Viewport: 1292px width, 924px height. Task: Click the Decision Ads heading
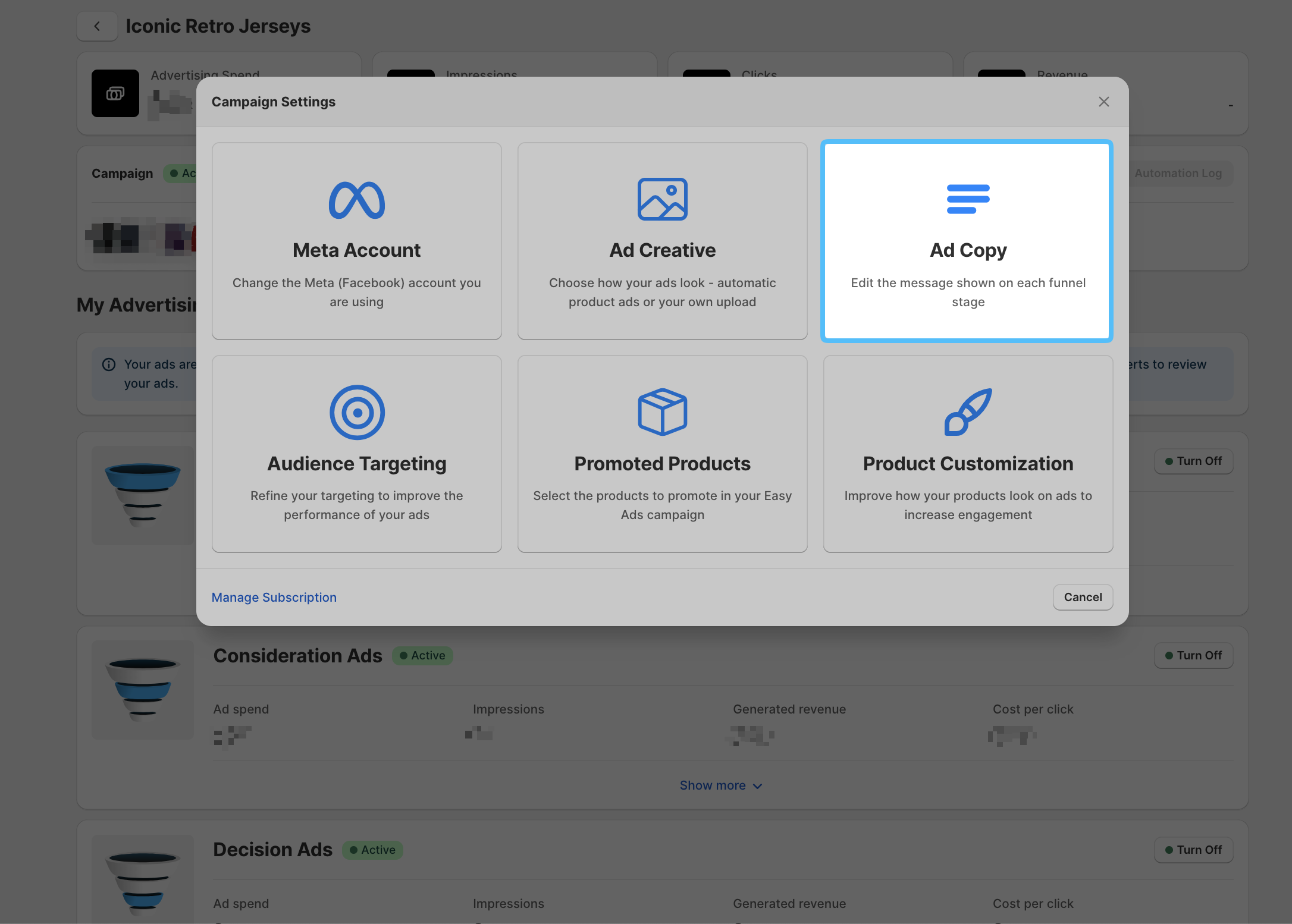(272, 850)
